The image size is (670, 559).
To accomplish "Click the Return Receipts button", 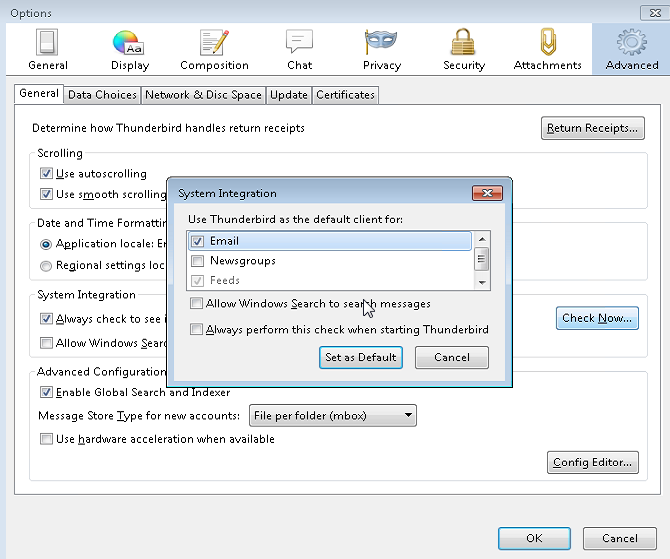I will coord(593,128).
